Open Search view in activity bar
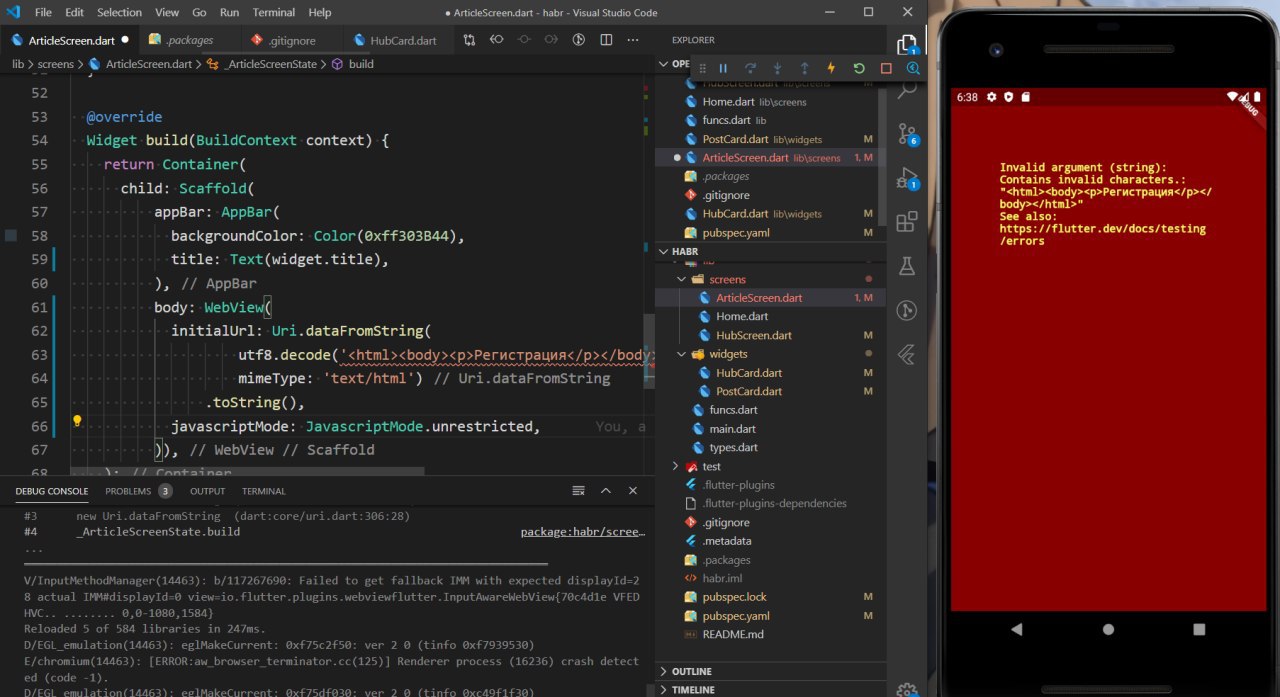Viewport: 1280px width, 697px height. click(x=907, y=90)
